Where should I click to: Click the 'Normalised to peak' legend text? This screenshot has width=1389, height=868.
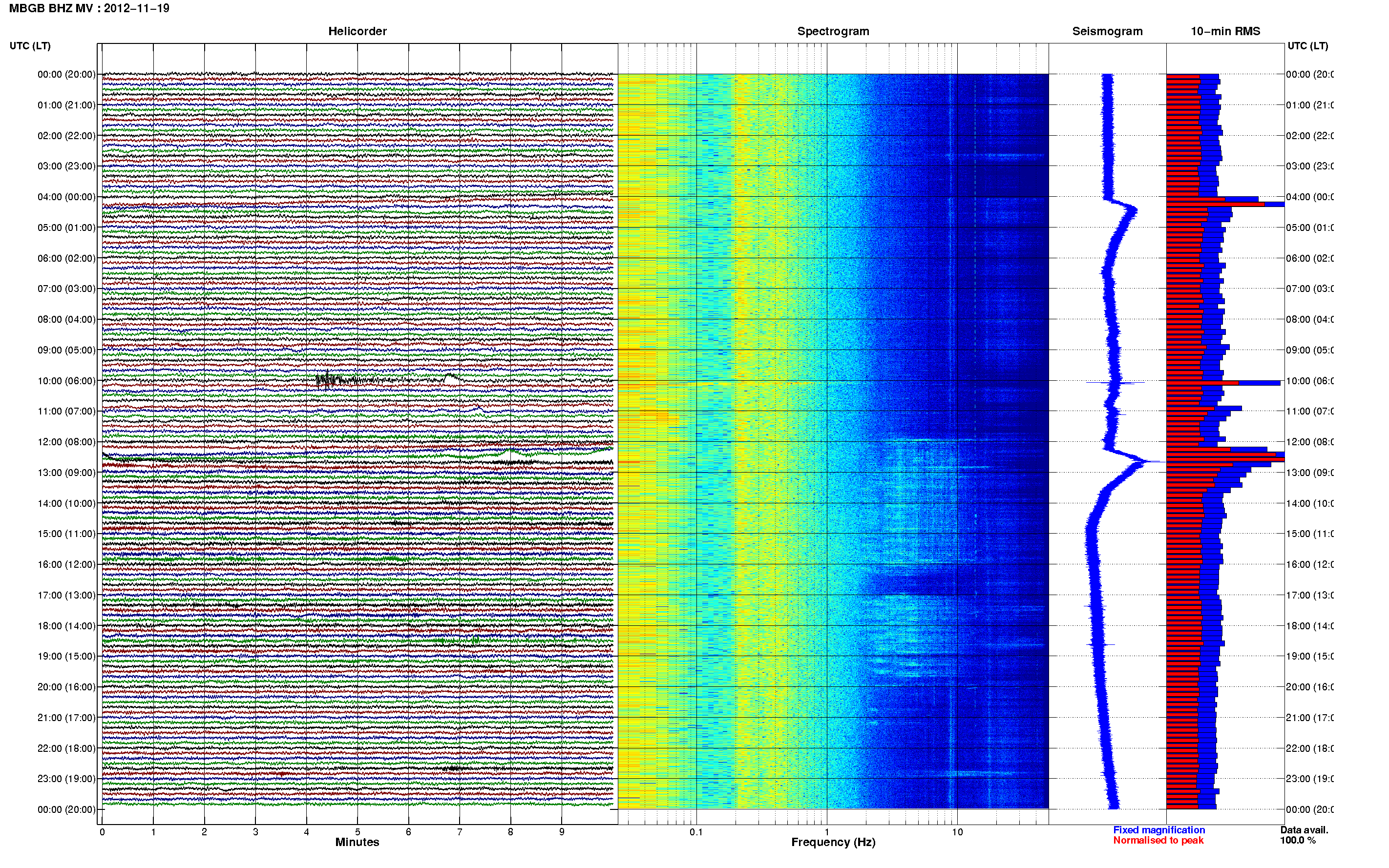pos(1158,841)
